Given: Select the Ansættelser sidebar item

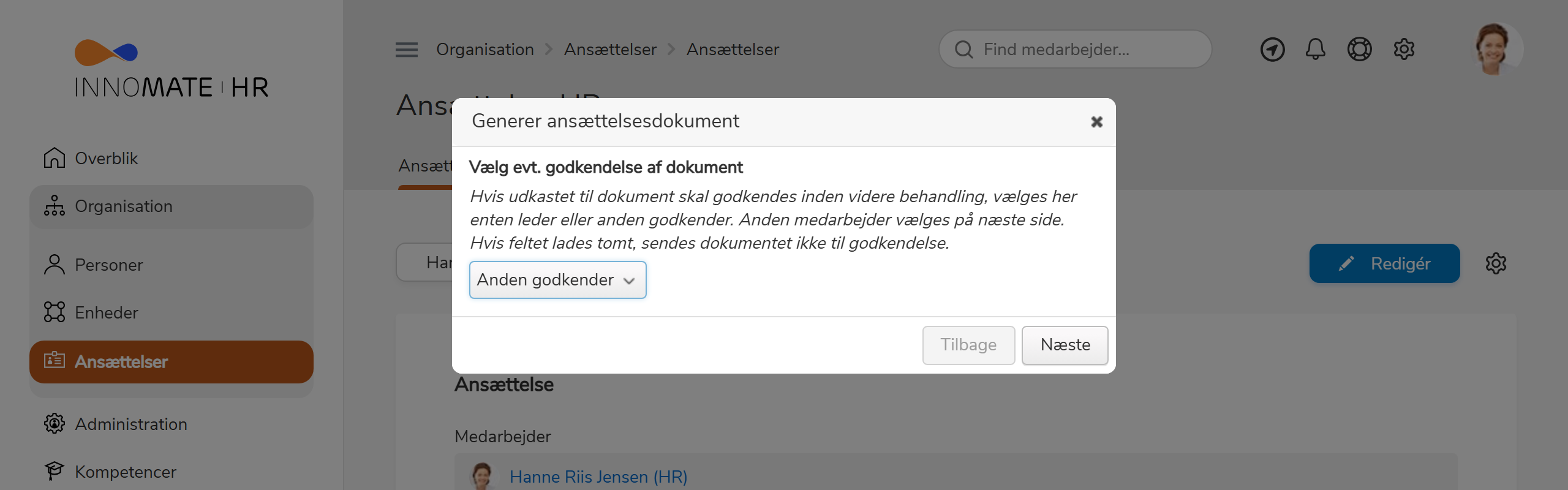Looking at the screenshot, I should click(171, 362).
